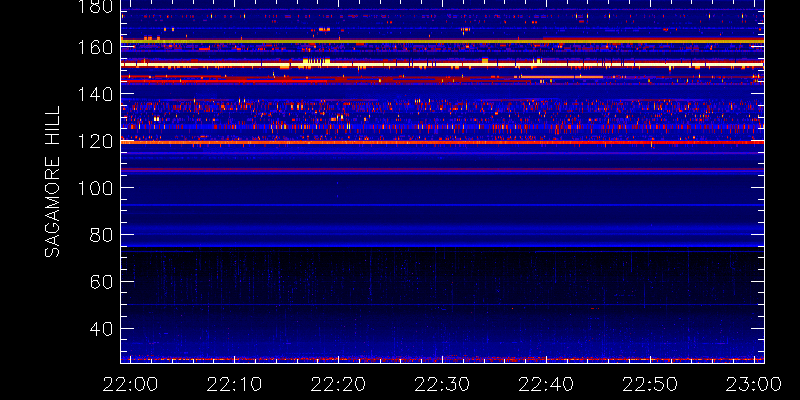Click the 120 frequency axis label
This screenshot has width=800, height=400.
95,141
